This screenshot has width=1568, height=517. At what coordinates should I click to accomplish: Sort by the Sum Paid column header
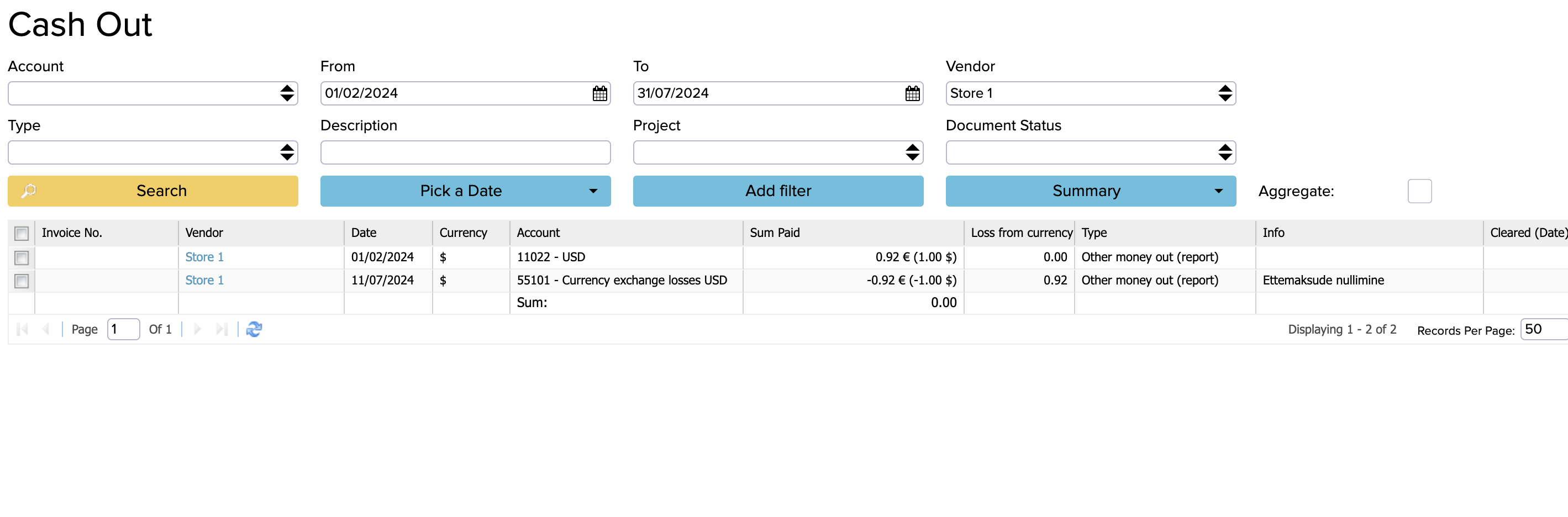(774, 233)
